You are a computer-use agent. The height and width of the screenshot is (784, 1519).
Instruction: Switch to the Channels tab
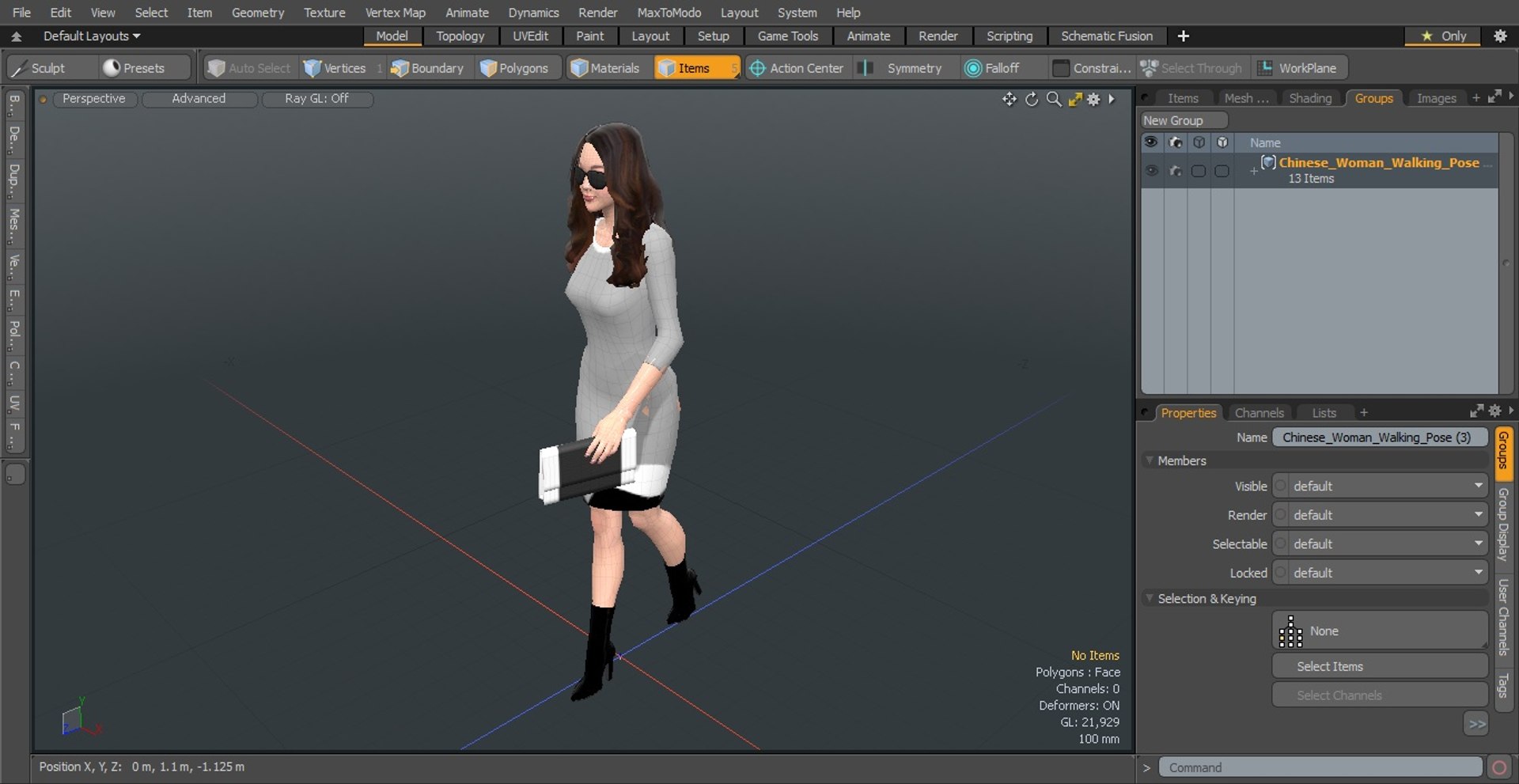tap(1260, 413)
